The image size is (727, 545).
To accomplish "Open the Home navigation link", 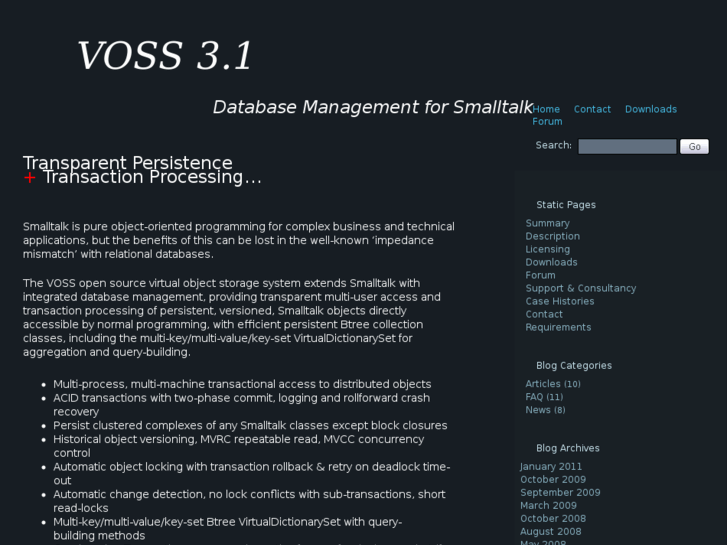I will (x=546, y=109).
